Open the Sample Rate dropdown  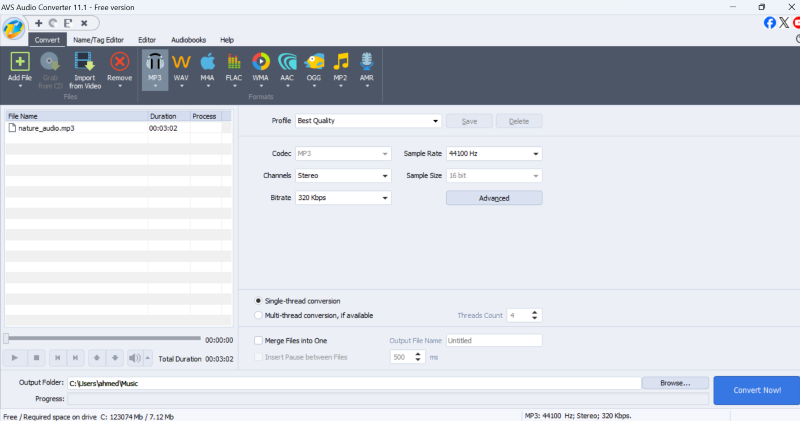(x=493, y=154)
